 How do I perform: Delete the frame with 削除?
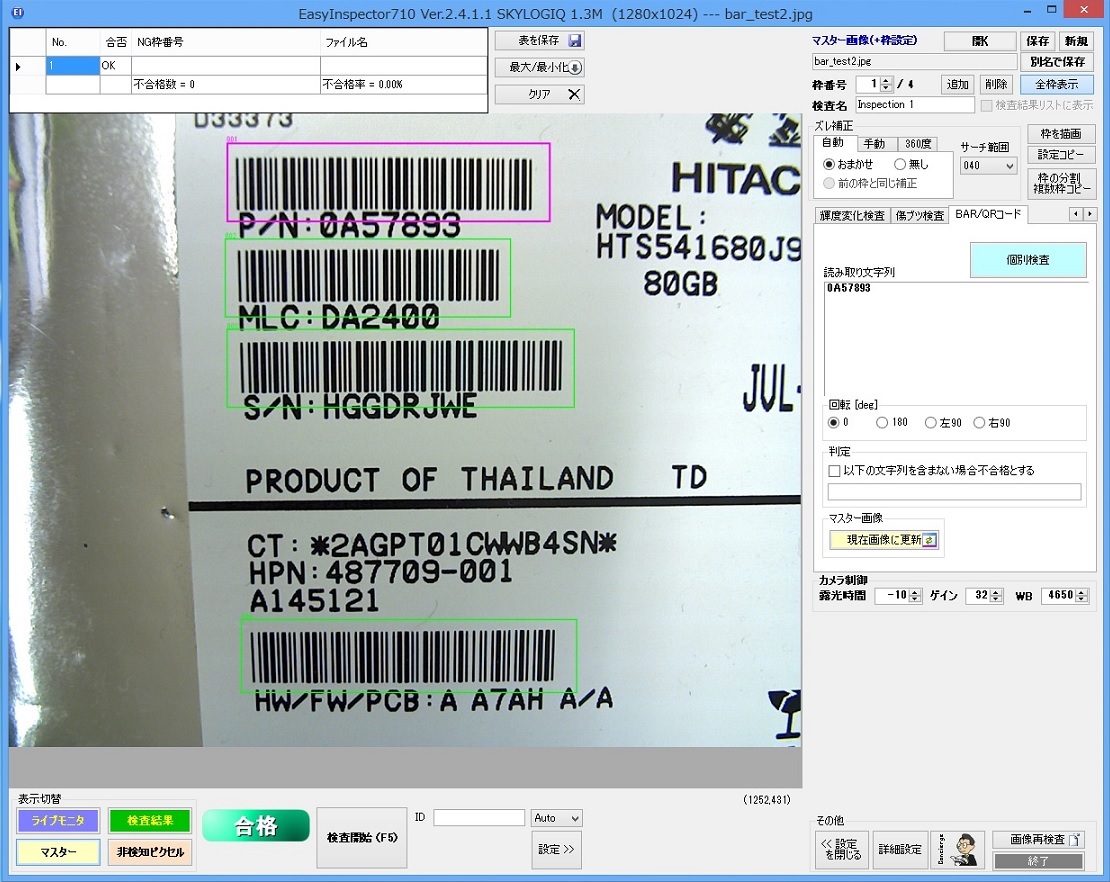[x=996, y=84]
